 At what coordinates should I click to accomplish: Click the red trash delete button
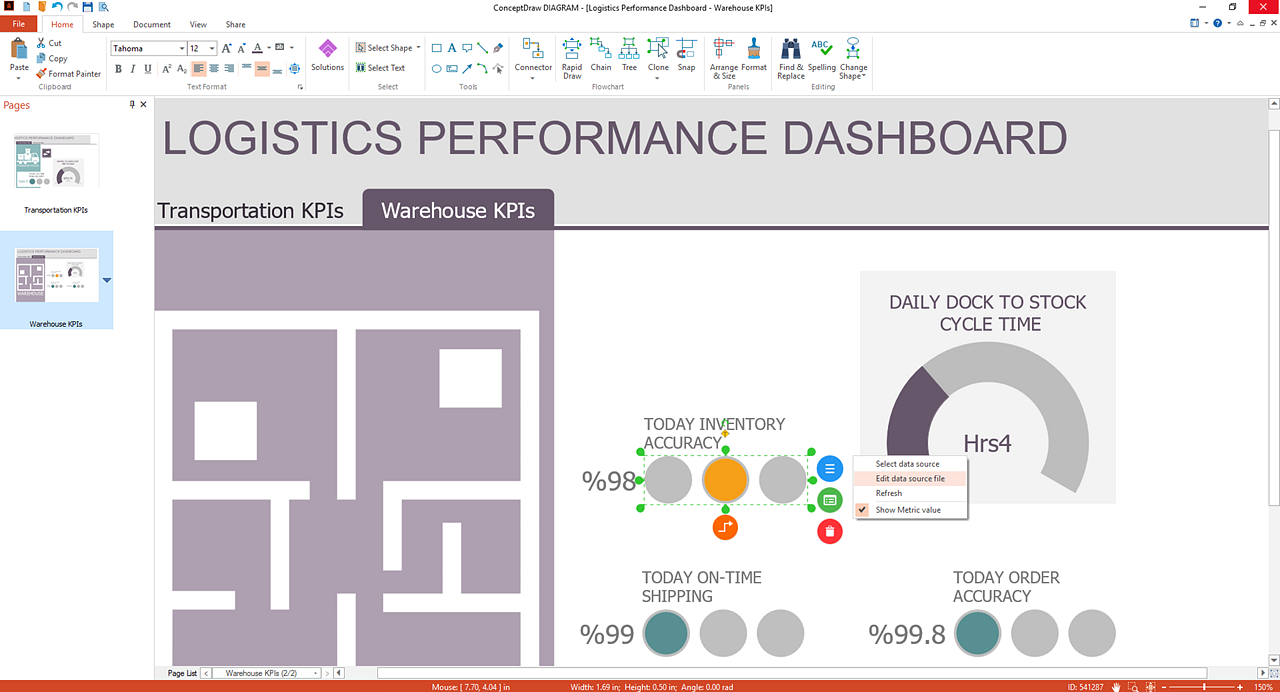tap(830, 532)
